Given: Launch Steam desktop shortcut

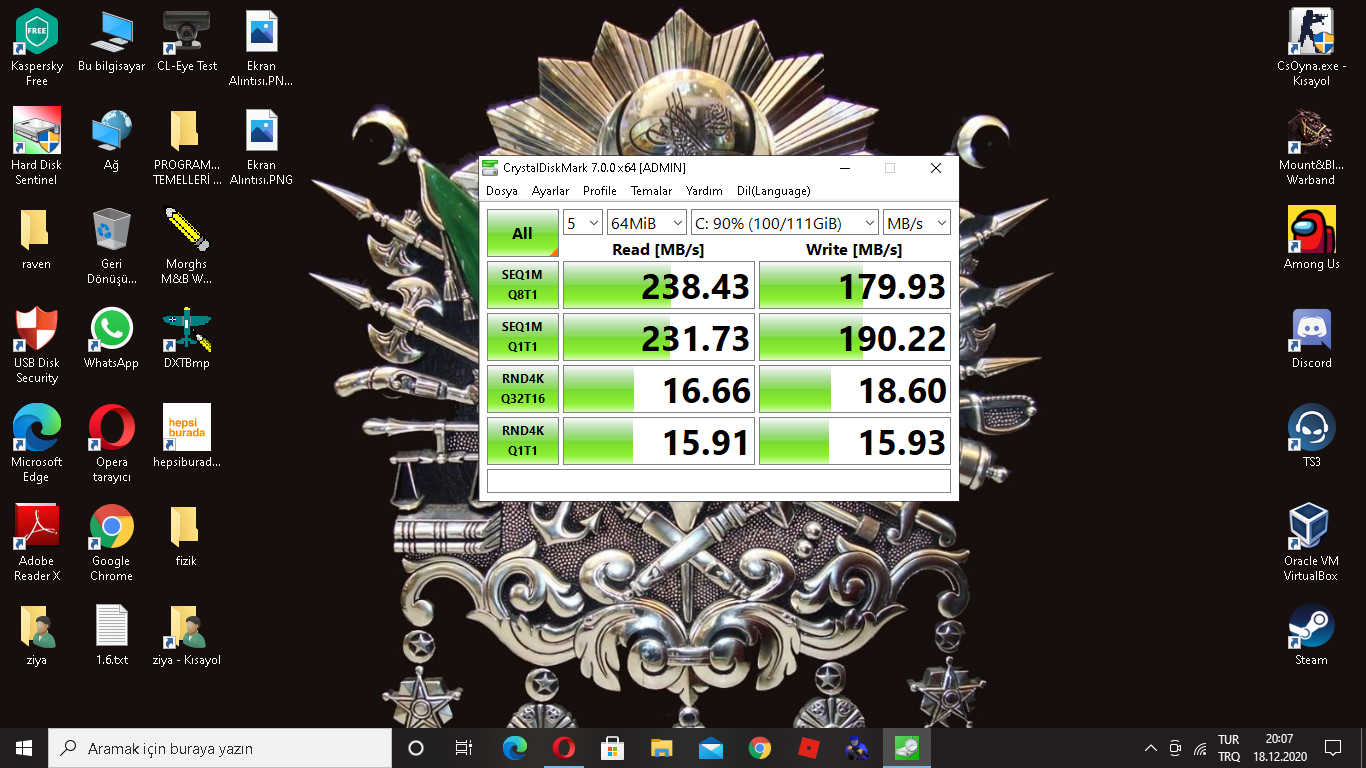Looking at the screenshot, I should pos(1311,635).
